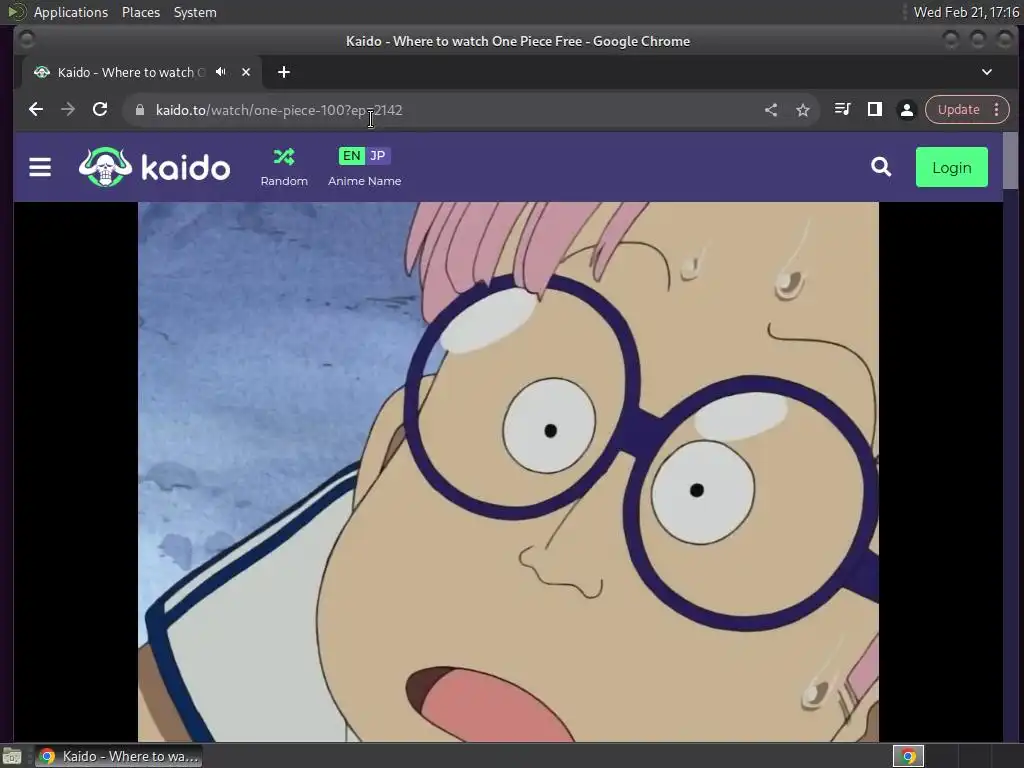The image size is (1024, 768).
Task: Bookmark this tab with the star
Action: (803, 110)
